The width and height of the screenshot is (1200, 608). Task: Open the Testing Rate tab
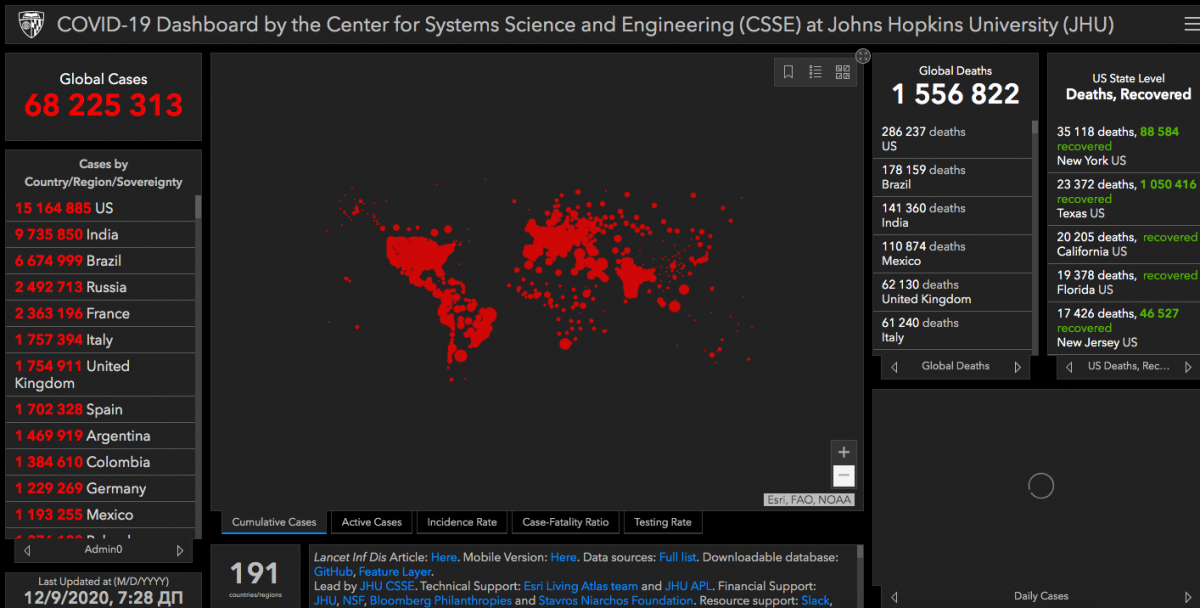(662, 522)
